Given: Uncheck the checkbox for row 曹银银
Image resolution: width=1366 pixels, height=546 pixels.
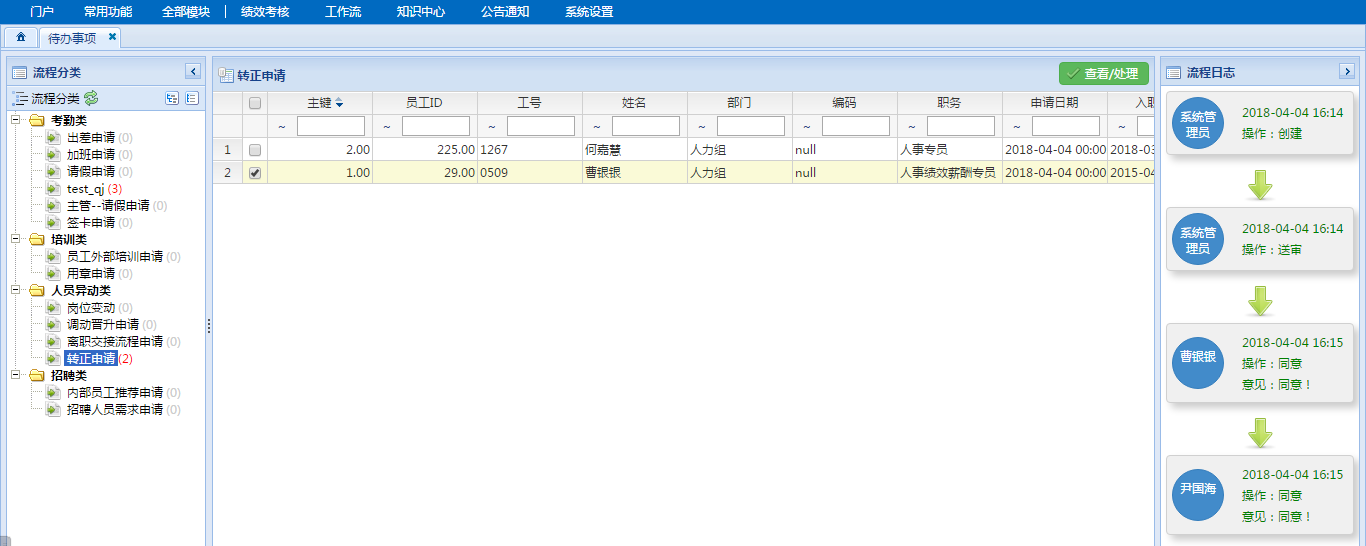Looking at the screenshot, I should pyautogui.click(x=255, y=173).
